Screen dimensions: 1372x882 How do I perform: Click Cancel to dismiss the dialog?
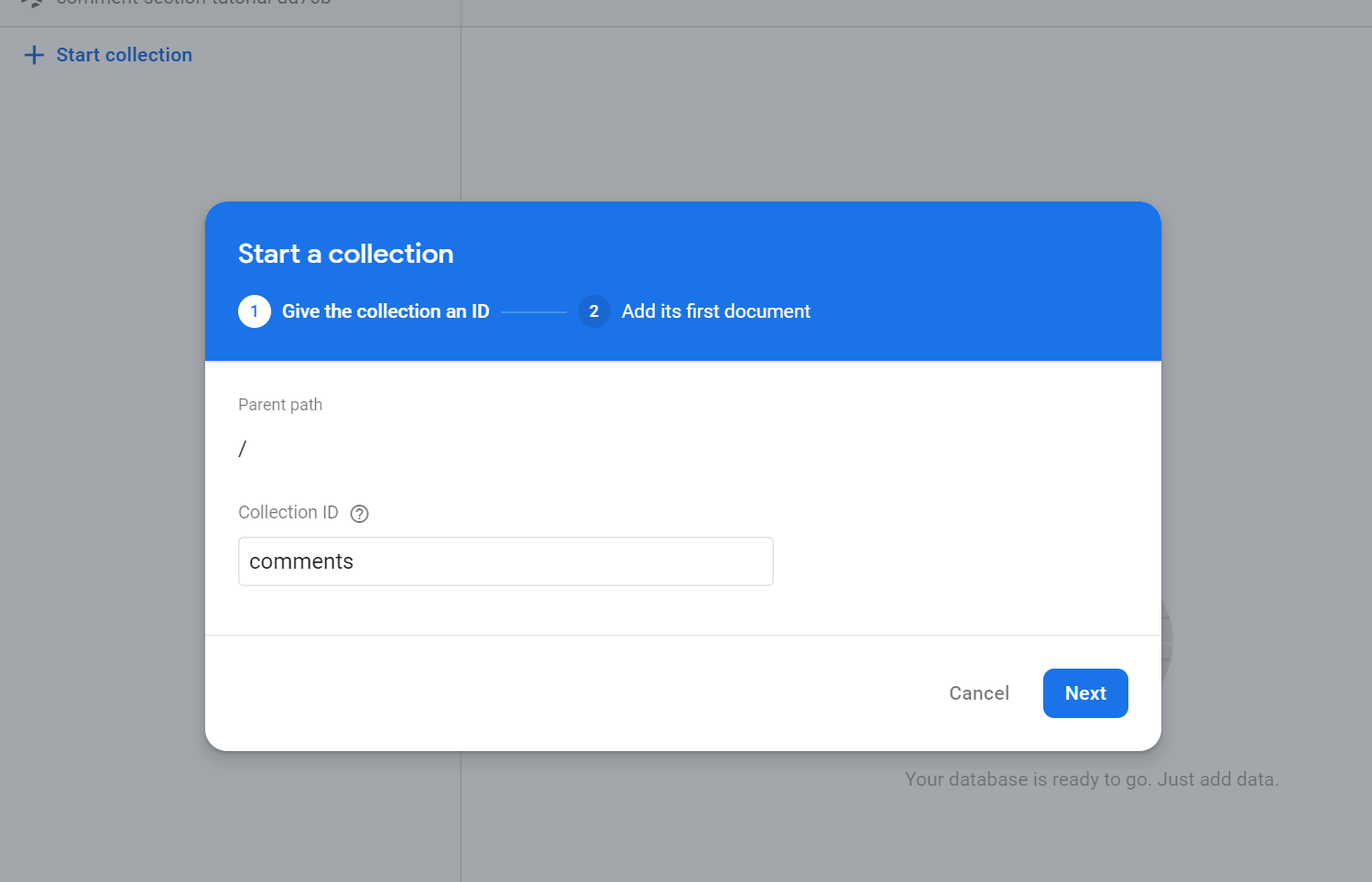(978, 693)
